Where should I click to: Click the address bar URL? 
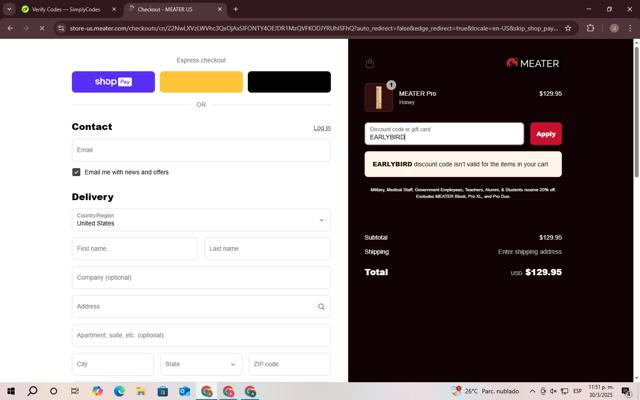(x=313, y=28)
